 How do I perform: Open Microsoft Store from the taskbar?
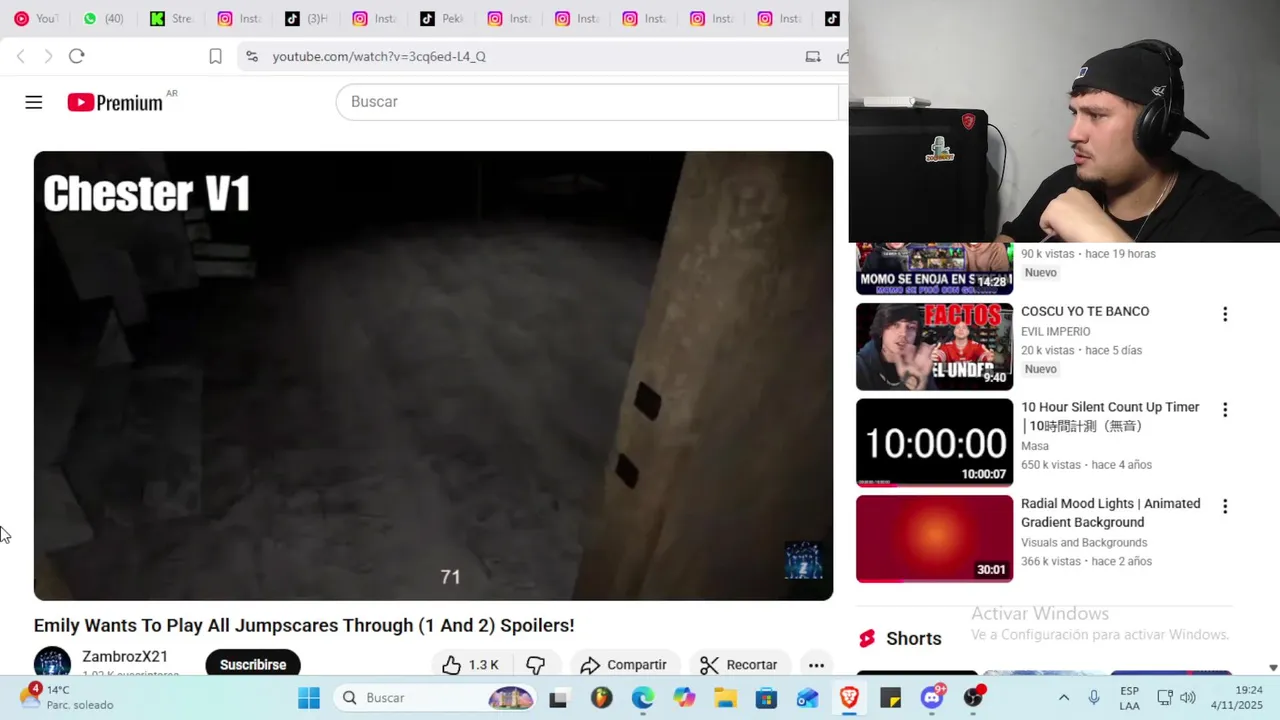(766, 697)
